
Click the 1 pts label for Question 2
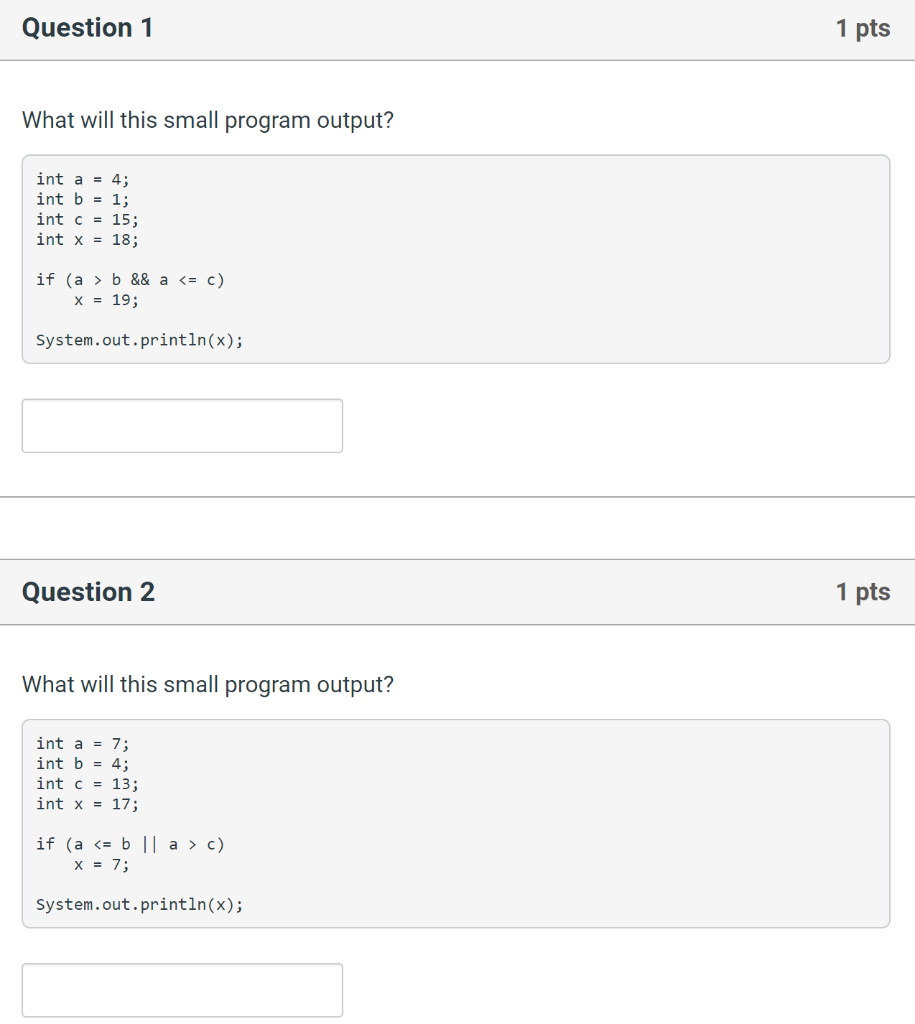click(x=863, y=592)
